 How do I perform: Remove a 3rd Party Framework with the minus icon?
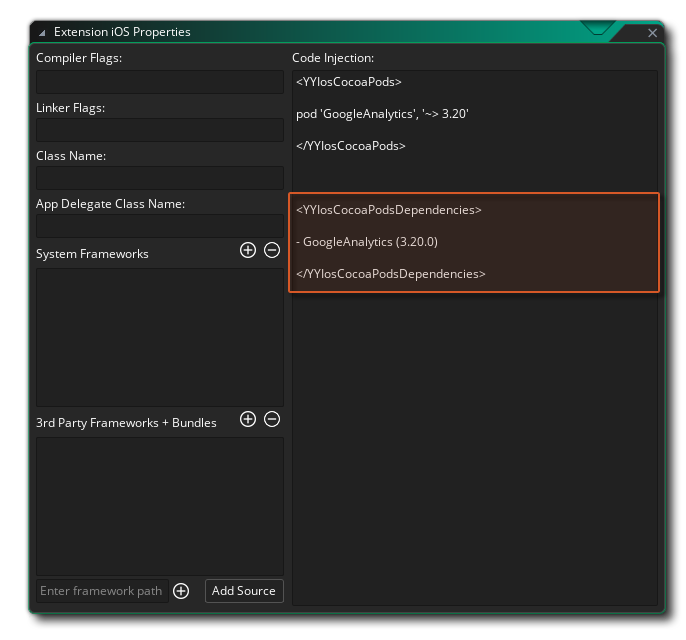tap(272, 419)
